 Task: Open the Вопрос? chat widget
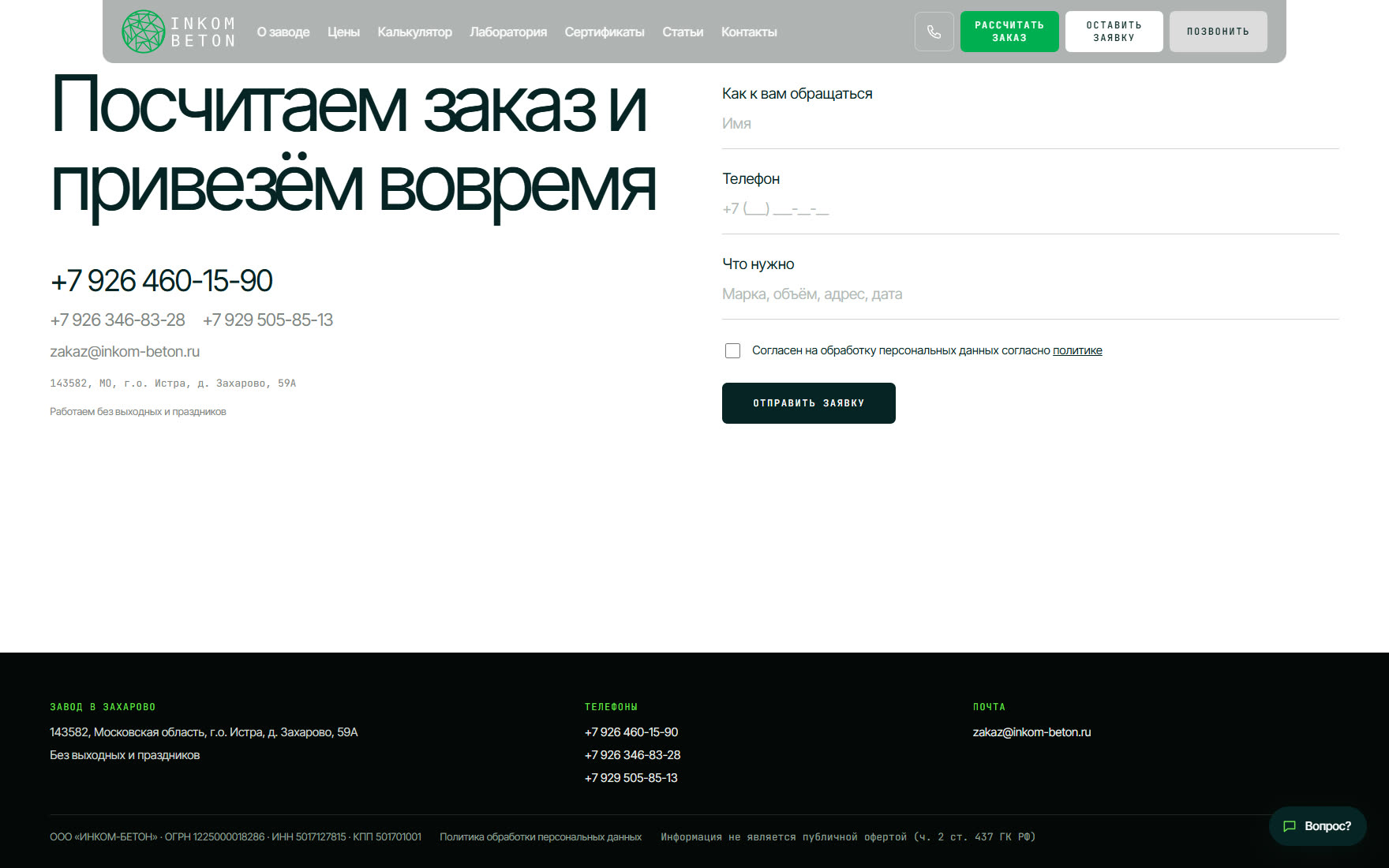coord(1317,826)
